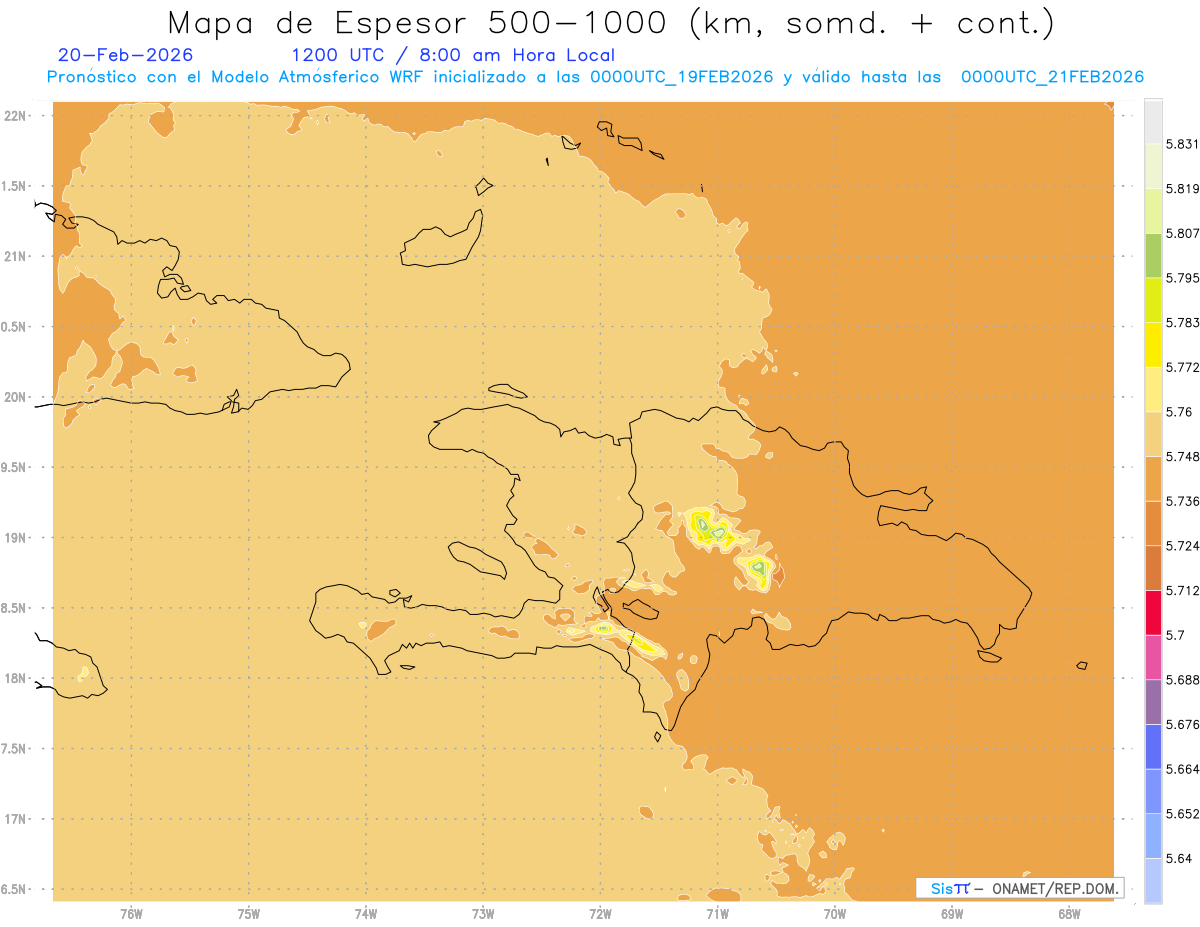Click the colorbar value 5.652
Viewport: 1200px width, 927px height.
1184,814
